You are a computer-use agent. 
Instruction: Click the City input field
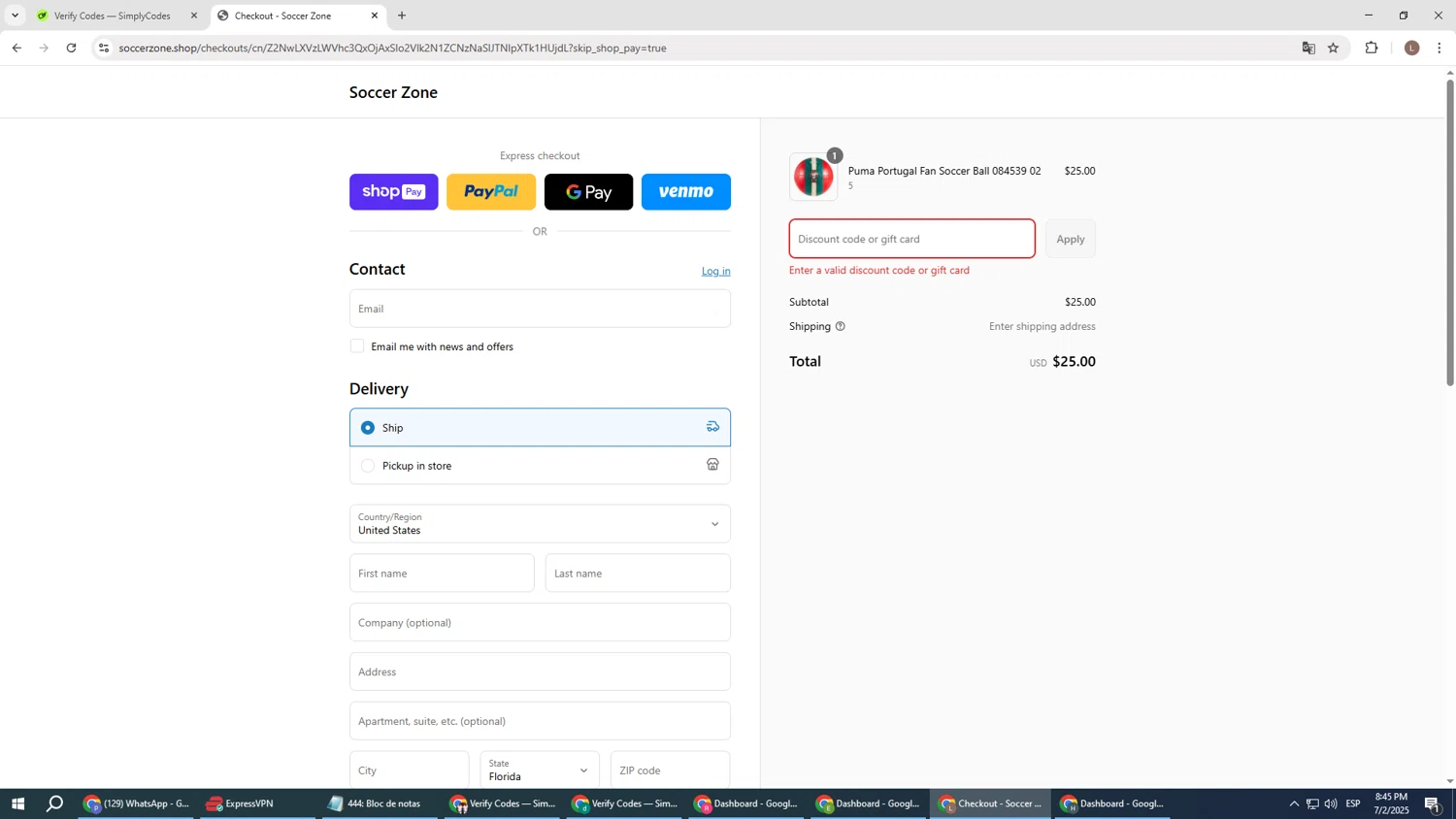(409, 770)
